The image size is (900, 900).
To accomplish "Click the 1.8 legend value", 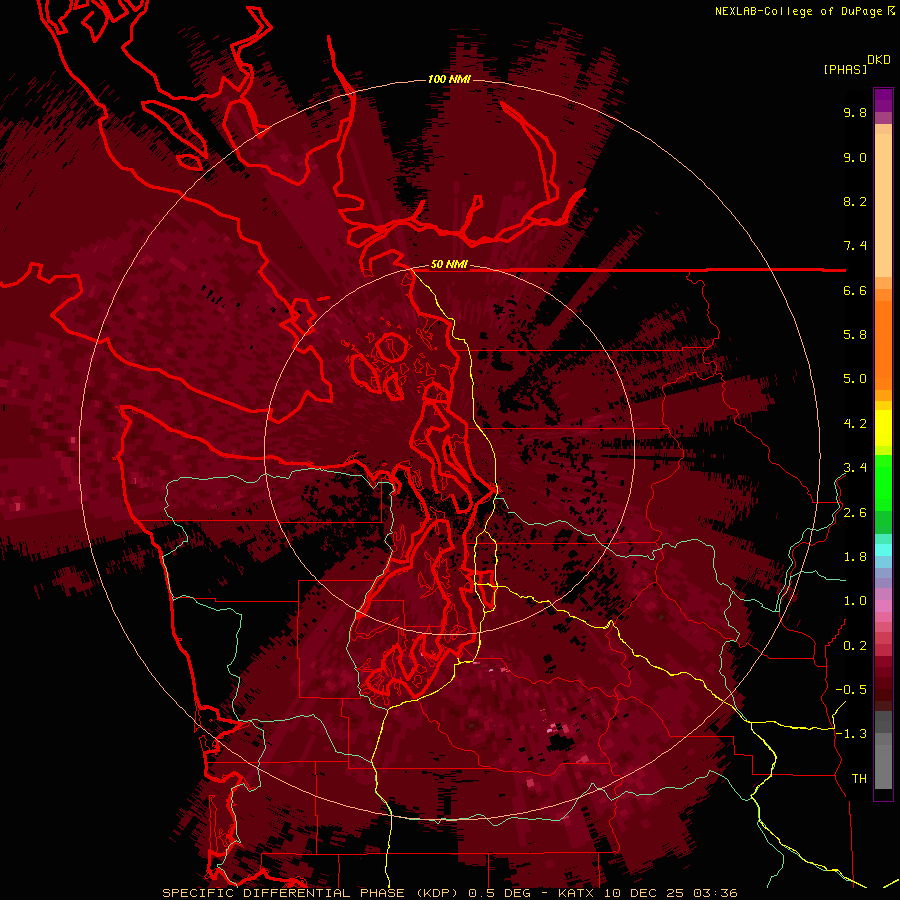I will click(855, 557).
